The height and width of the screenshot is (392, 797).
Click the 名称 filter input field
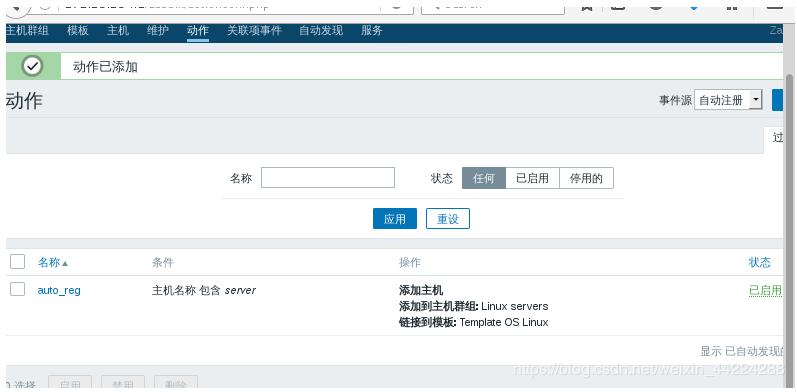pyautogui.click(x=328, y=178)
